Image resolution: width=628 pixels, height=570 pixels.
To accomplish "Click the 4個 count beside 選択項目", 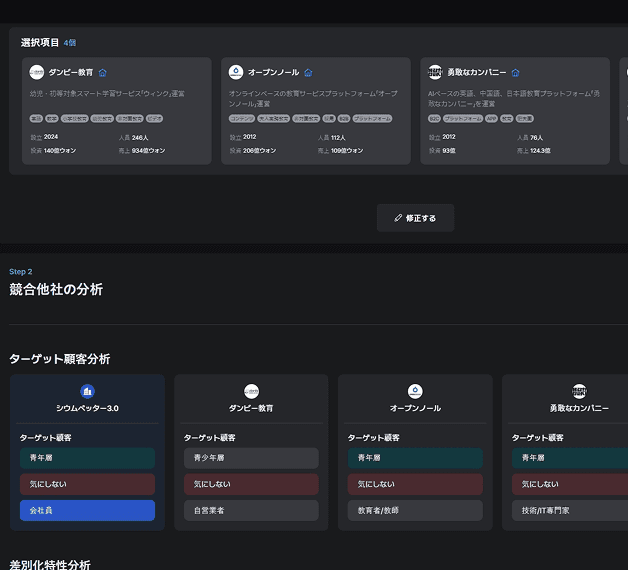I will pos(70,43).
